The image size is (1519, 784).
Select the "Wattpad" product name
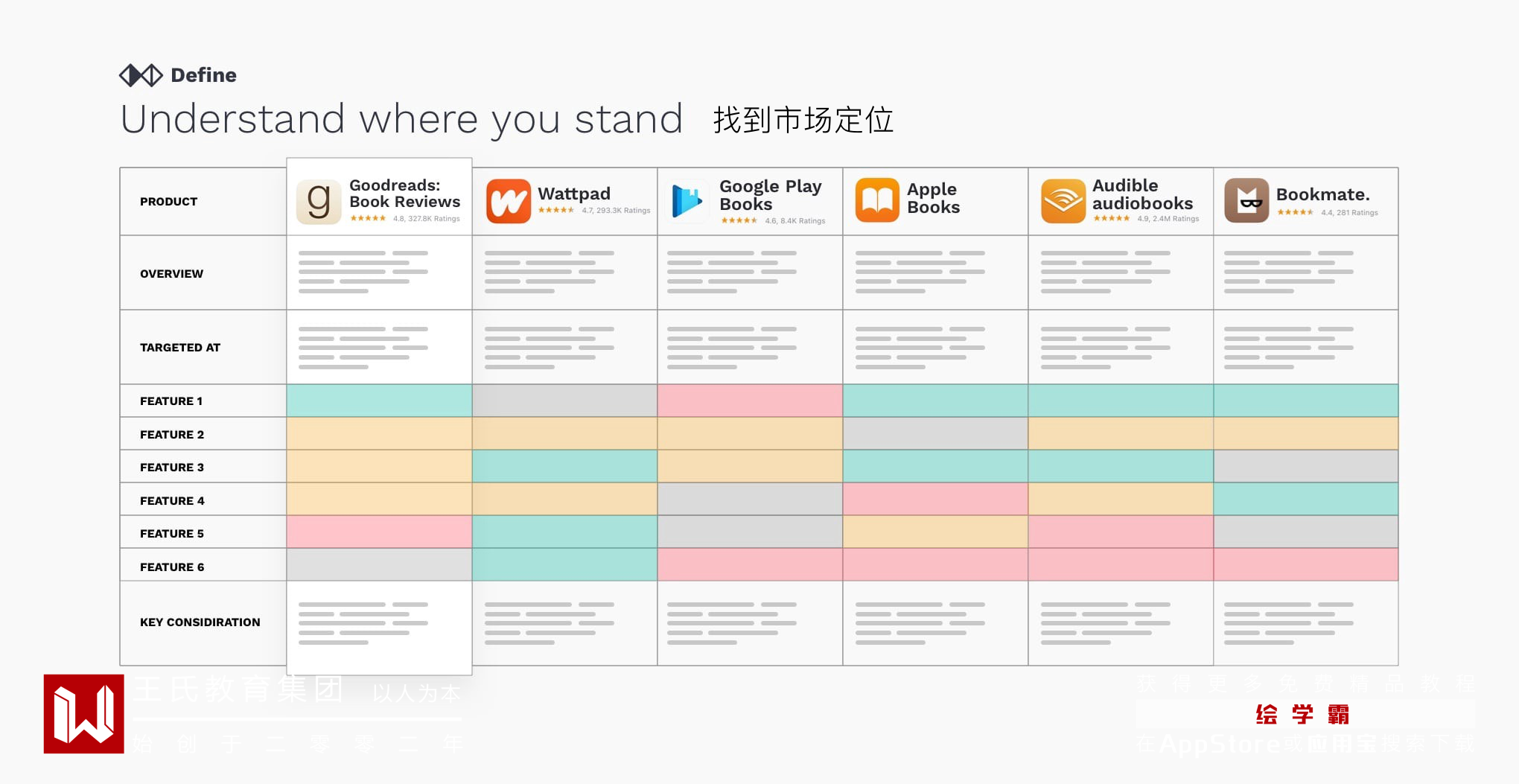[x=574, y=194]
